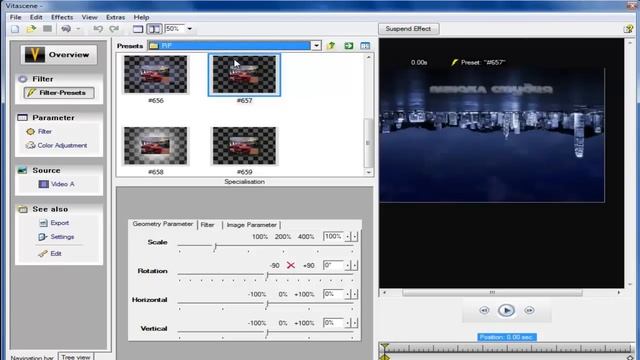
Task: Click the Vertical slider handle
Action: tap(267, 333)
